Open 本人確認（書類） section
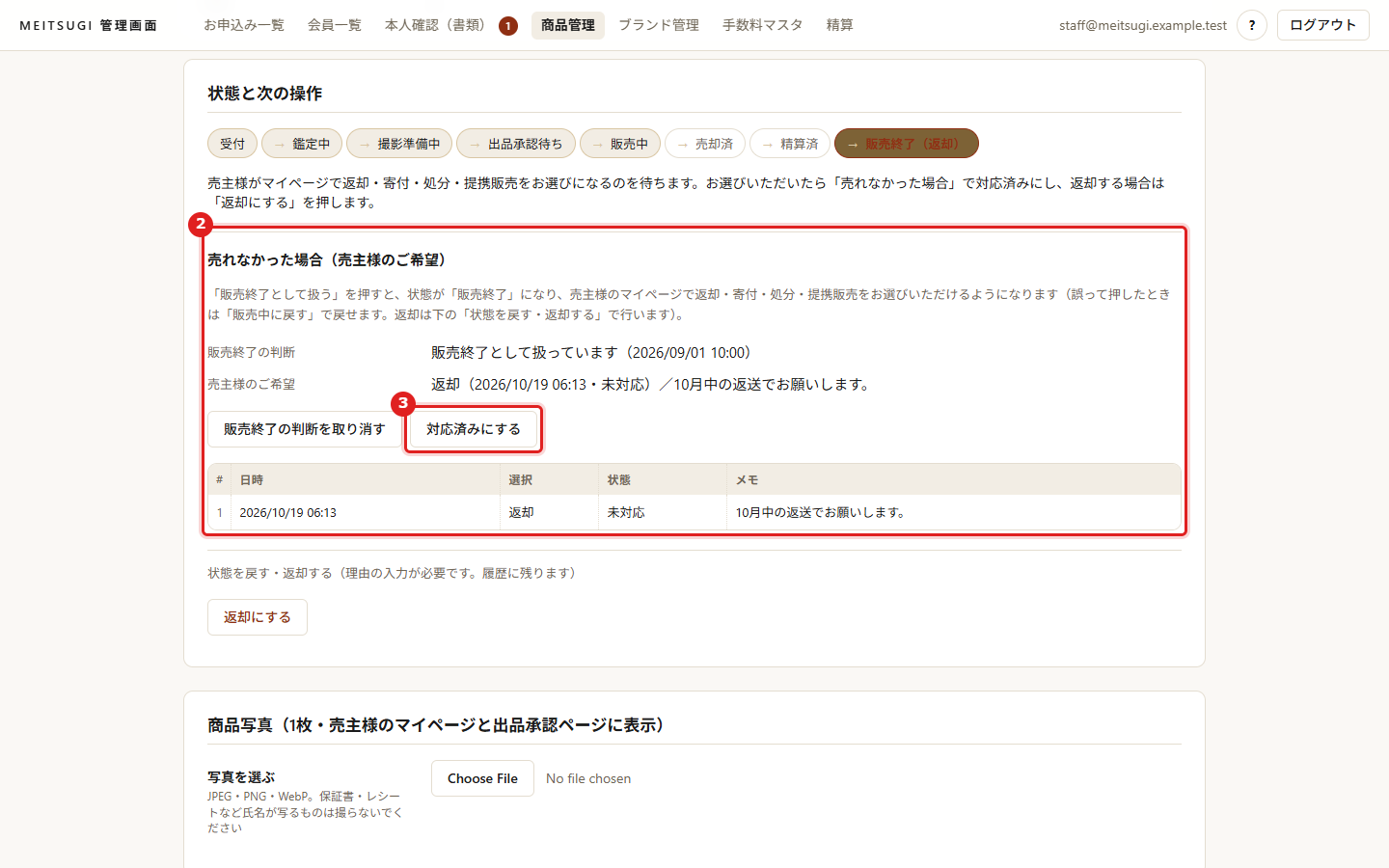The image size is (1389, 868). click(x=435, y=25)
